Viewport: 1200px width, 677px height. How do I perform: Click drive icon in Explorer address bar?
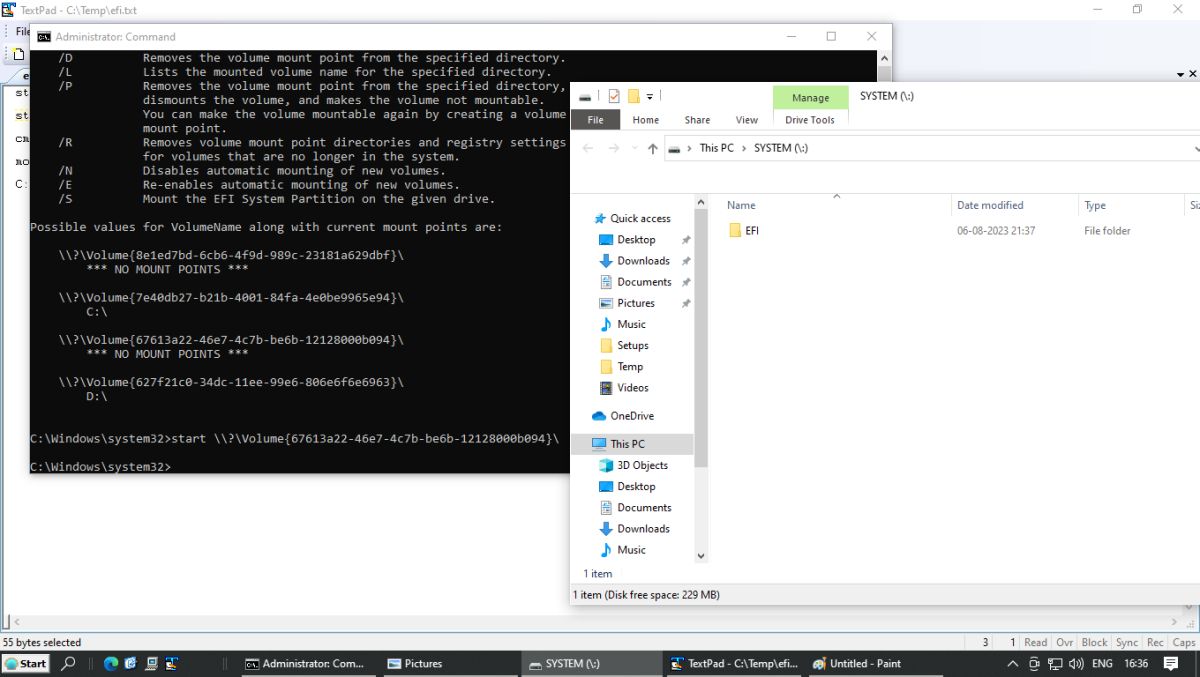coord(675,148)
